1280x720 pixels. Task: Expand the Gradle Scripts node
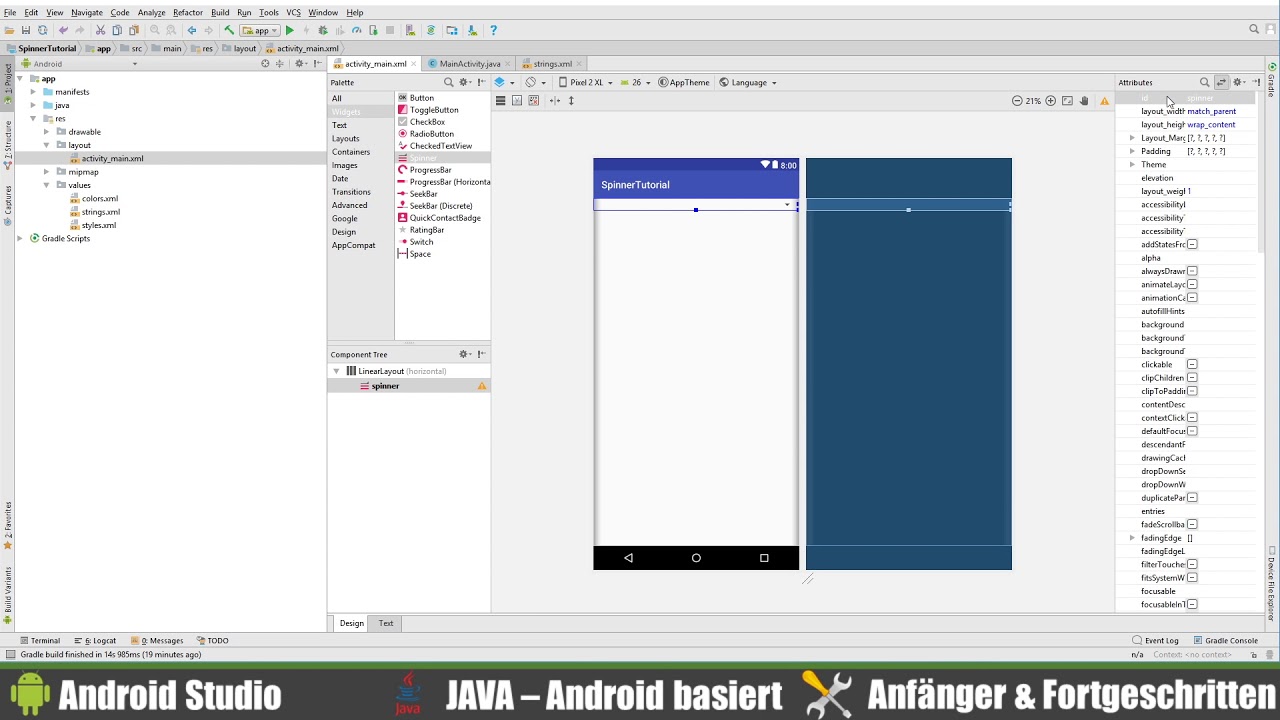coord(20,238)
